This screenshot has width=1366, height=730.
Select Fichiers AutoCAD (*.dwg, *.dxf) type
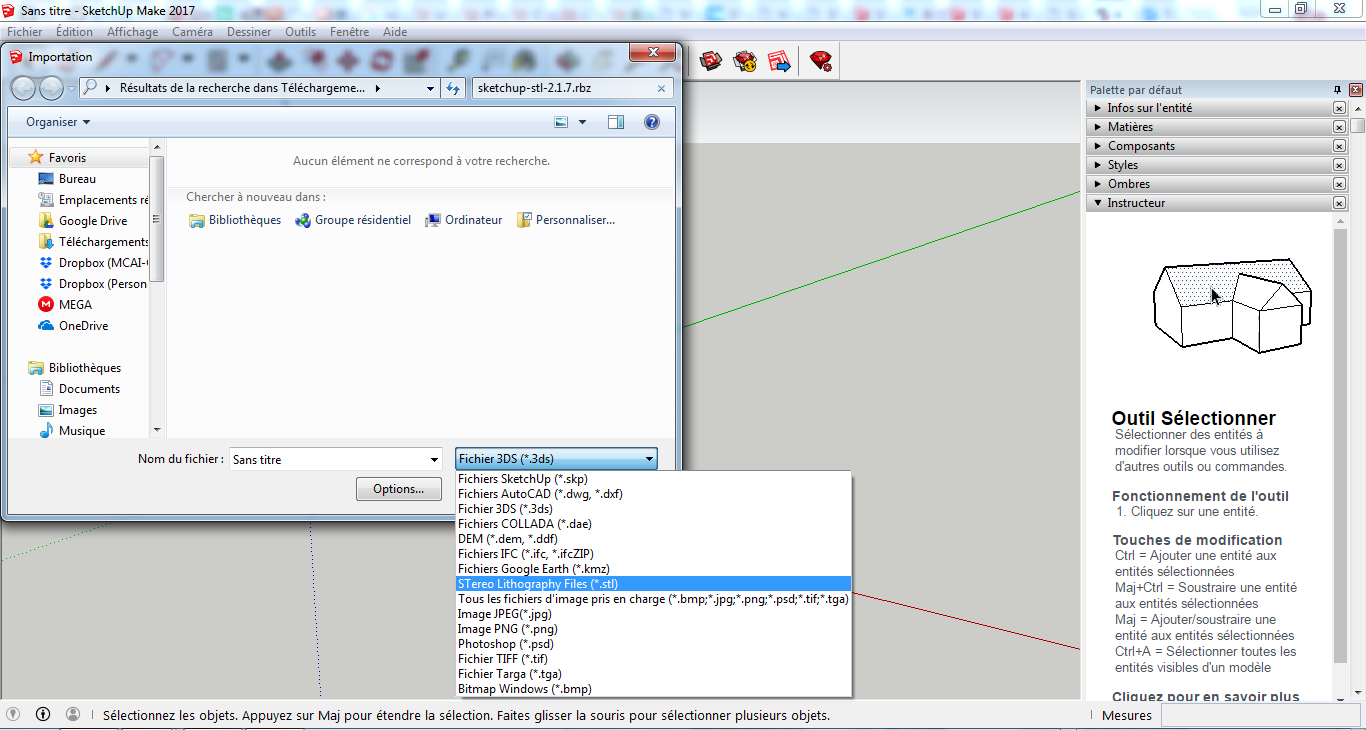[x=653, y=494]
